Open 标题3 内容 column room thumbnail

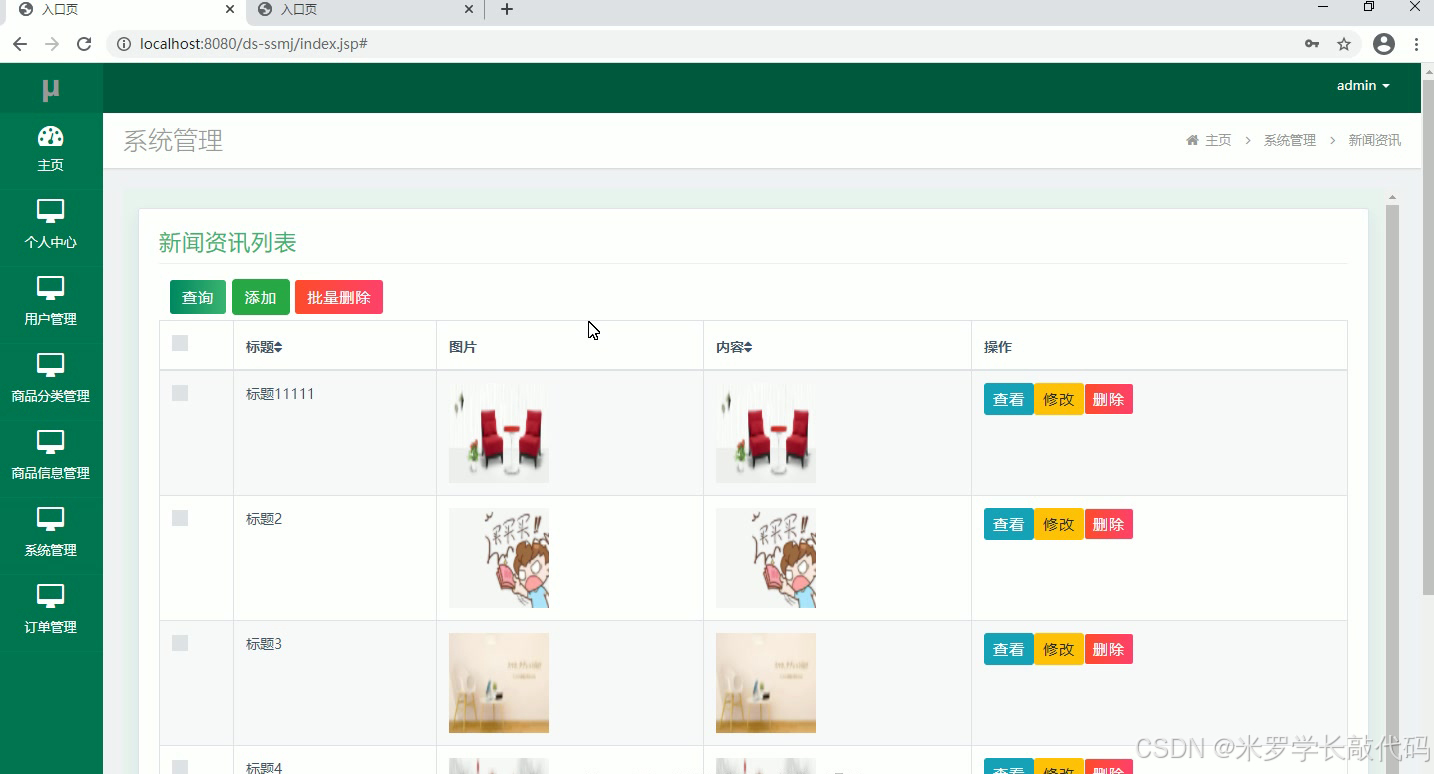pos(766,683)
